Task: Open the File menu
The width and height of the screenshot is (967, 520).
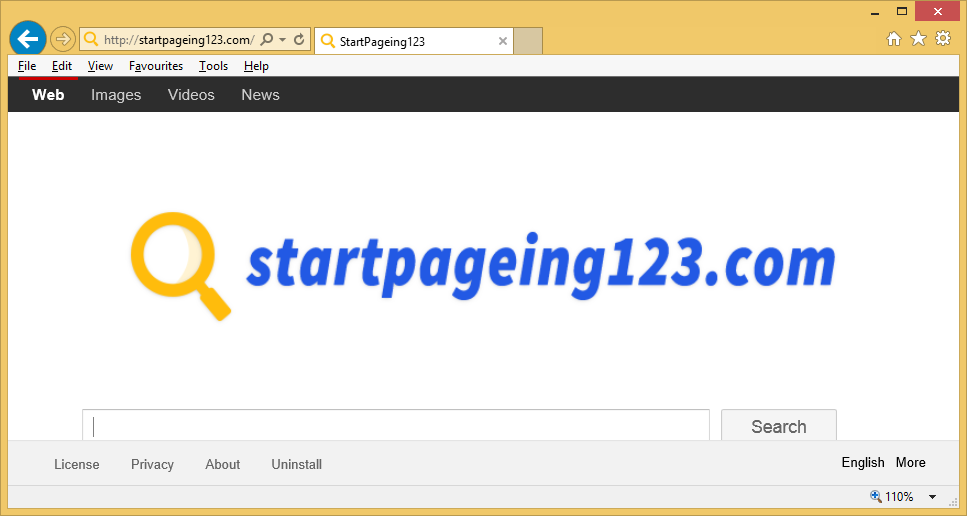Action: pos(27,66)
